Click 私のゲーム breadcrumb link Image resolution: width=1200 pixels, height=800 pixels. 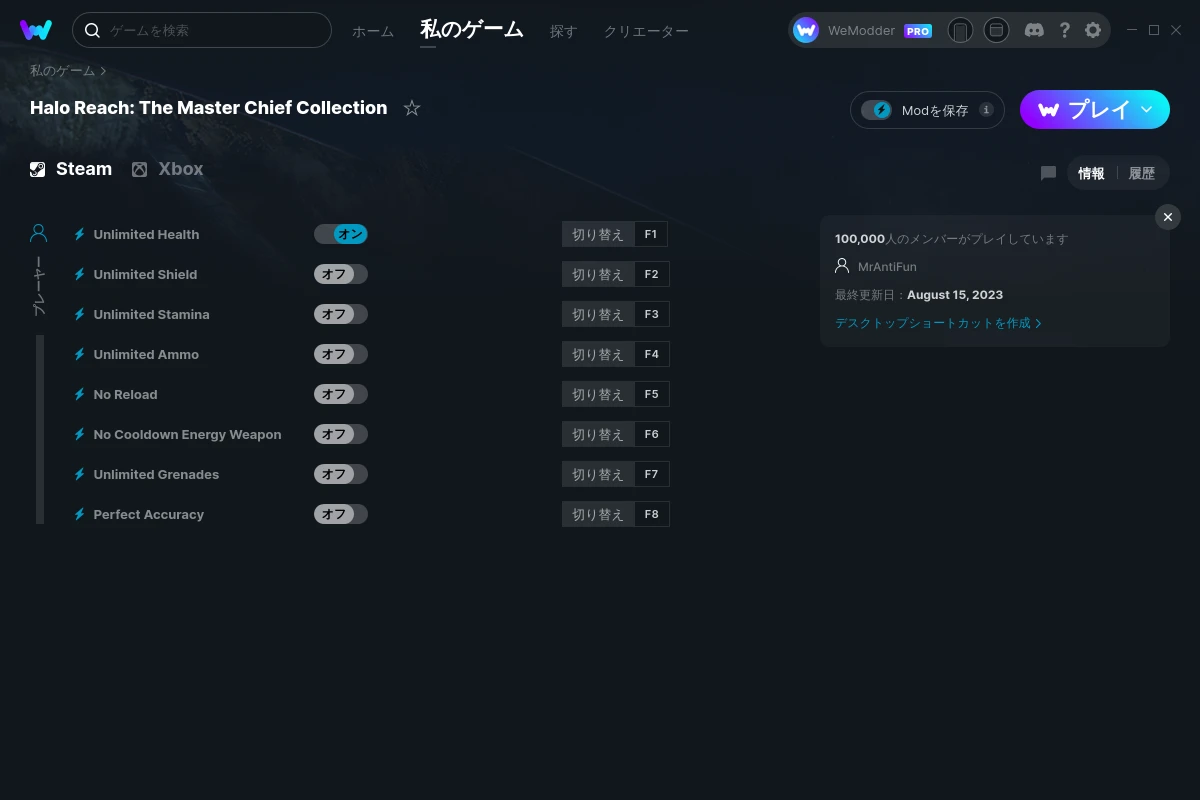62,71
